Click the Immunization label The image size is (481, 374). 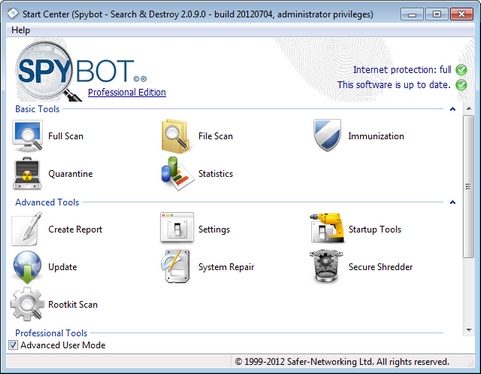coord(376,136)
